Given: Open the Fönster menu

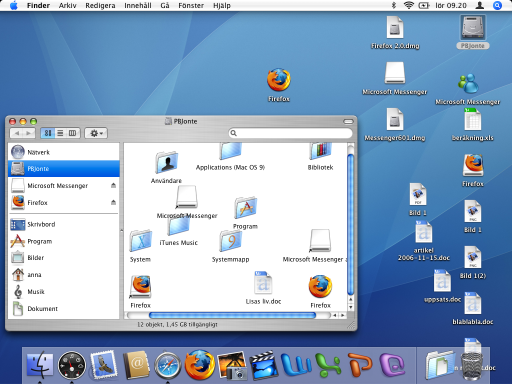Looking at the screenshot, I should coord(191,5).
